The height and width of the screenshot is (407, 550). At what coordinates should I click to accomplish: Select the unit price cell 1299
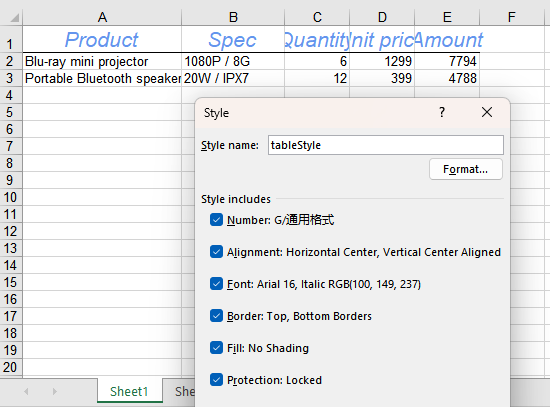pos(382,61)
